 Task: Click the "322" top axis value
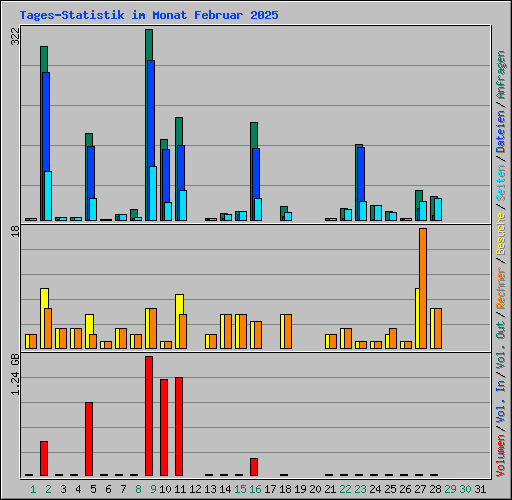(x=15, y=36)
